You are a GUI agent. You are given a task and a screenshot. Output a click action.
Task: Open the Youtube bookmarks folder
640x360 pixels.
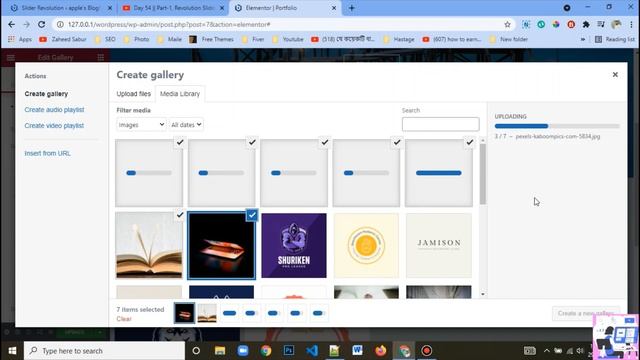[x=288, y=39]
